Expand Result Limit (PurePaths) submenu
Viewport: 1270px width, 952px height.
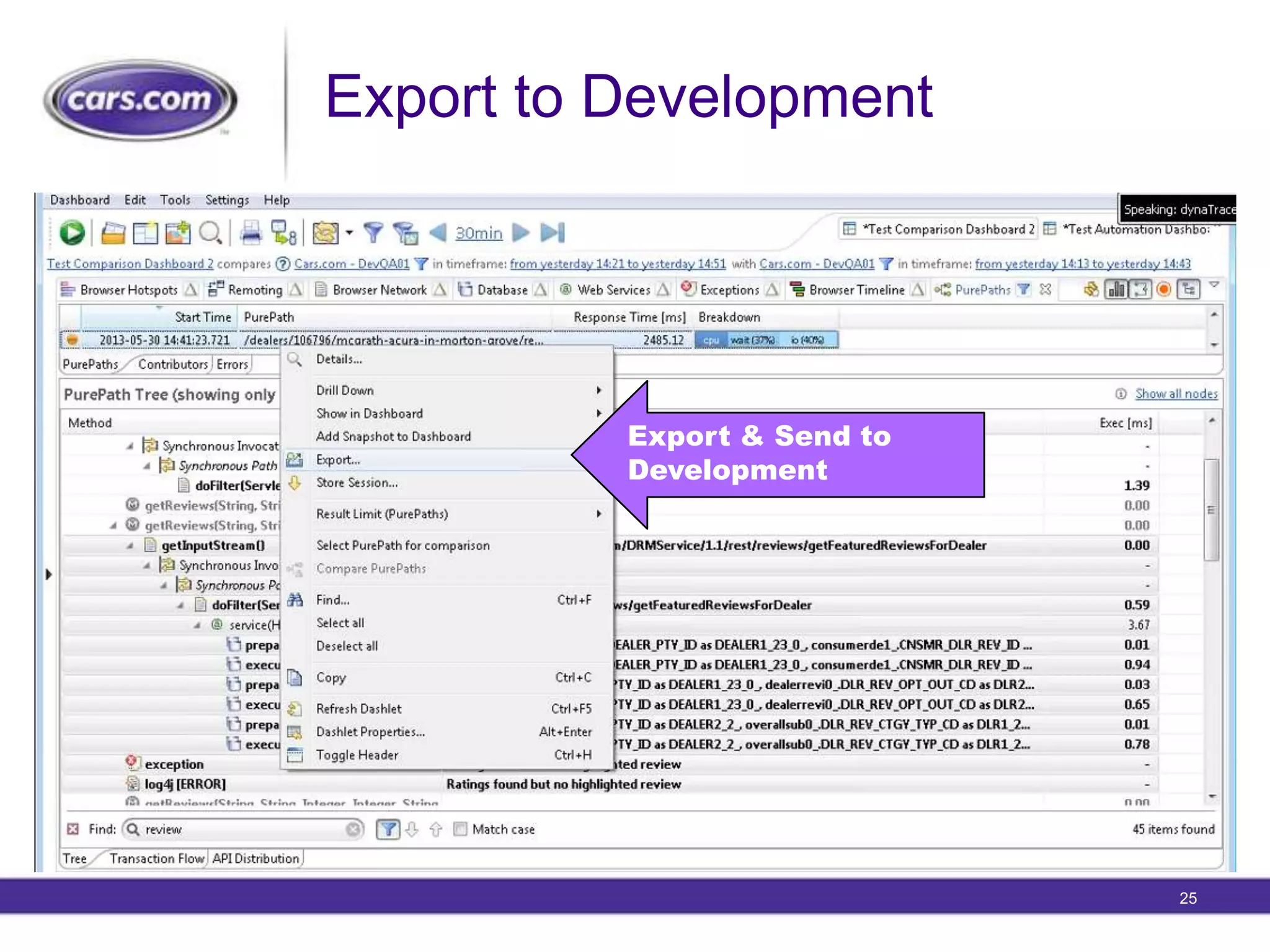coord(446,514)
